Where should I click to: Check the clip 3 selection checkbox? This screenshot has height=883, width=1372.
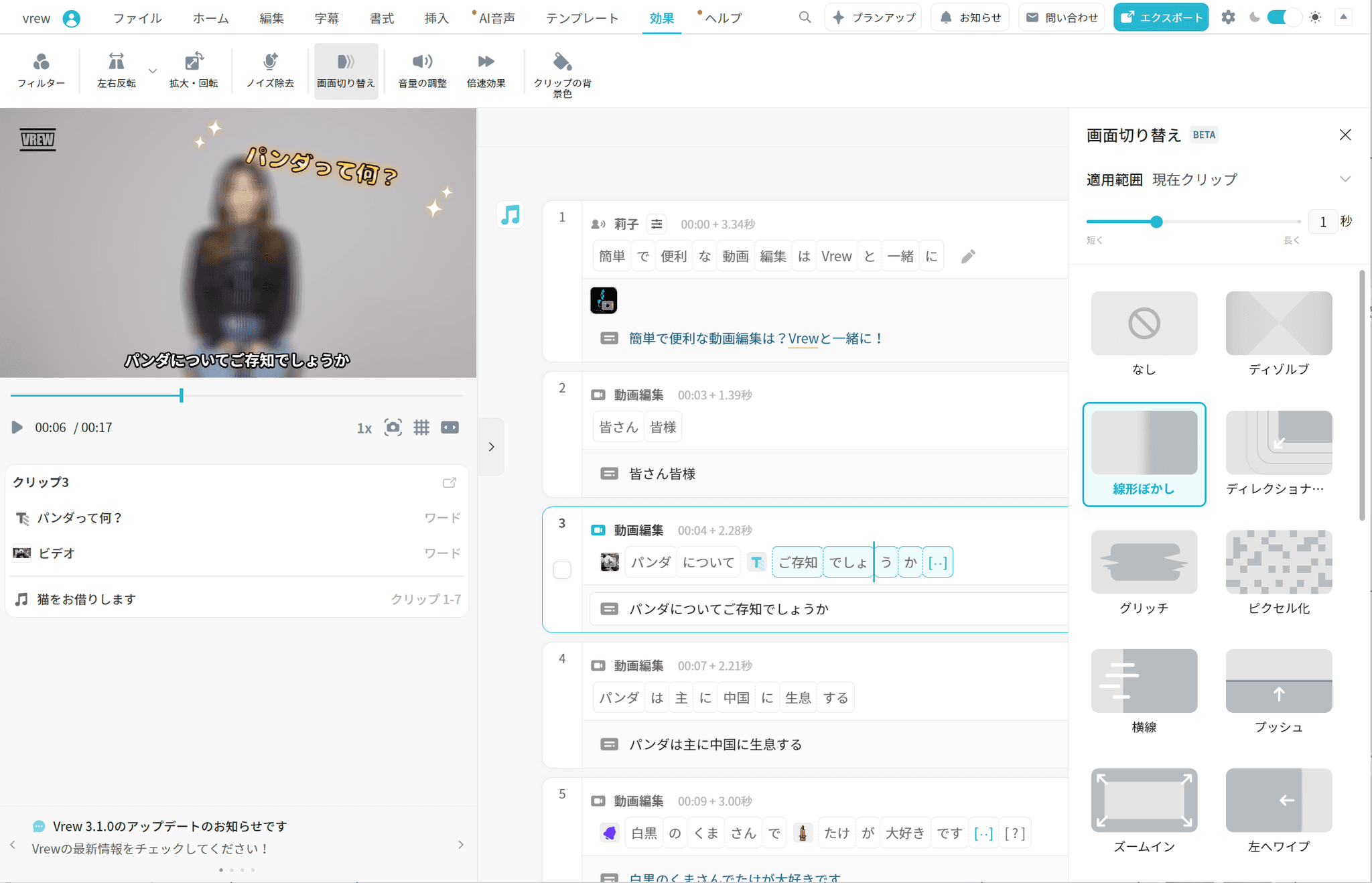(x=562, y=569)
